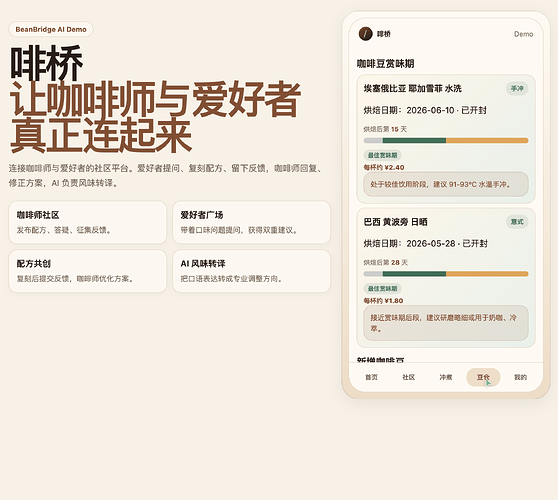Image resolution: width=558 pixels, height=500 pixels.
Task: Select the 配方共创 feature card
Action: [88, 271]
